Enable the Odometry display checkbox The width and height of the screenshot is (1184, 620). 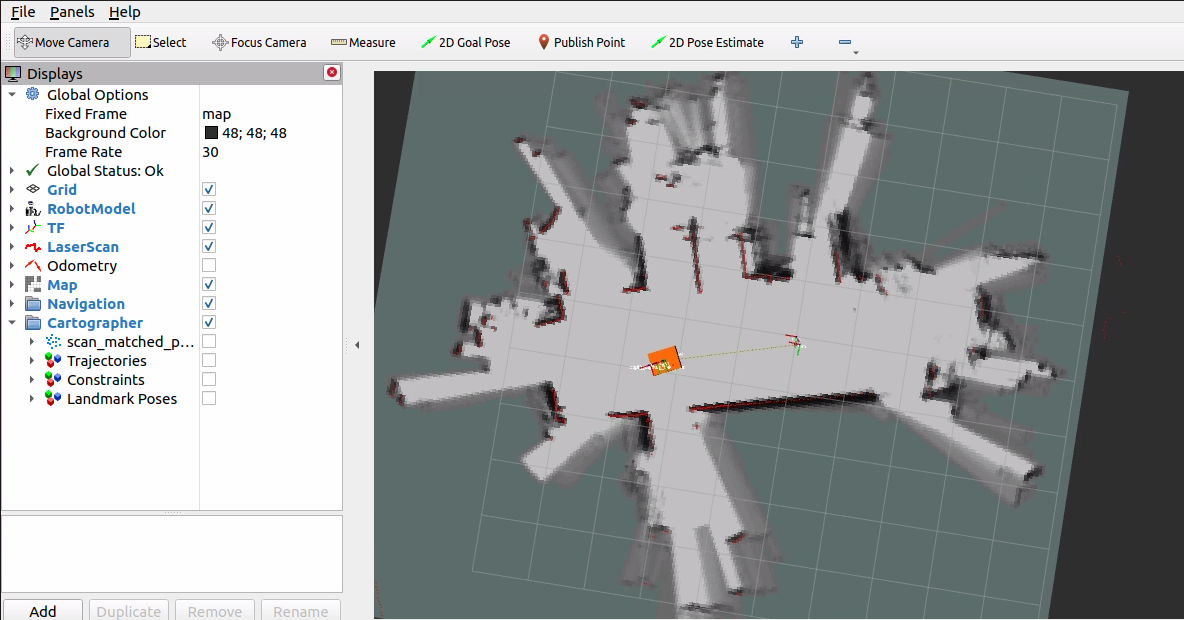(209, 266)
